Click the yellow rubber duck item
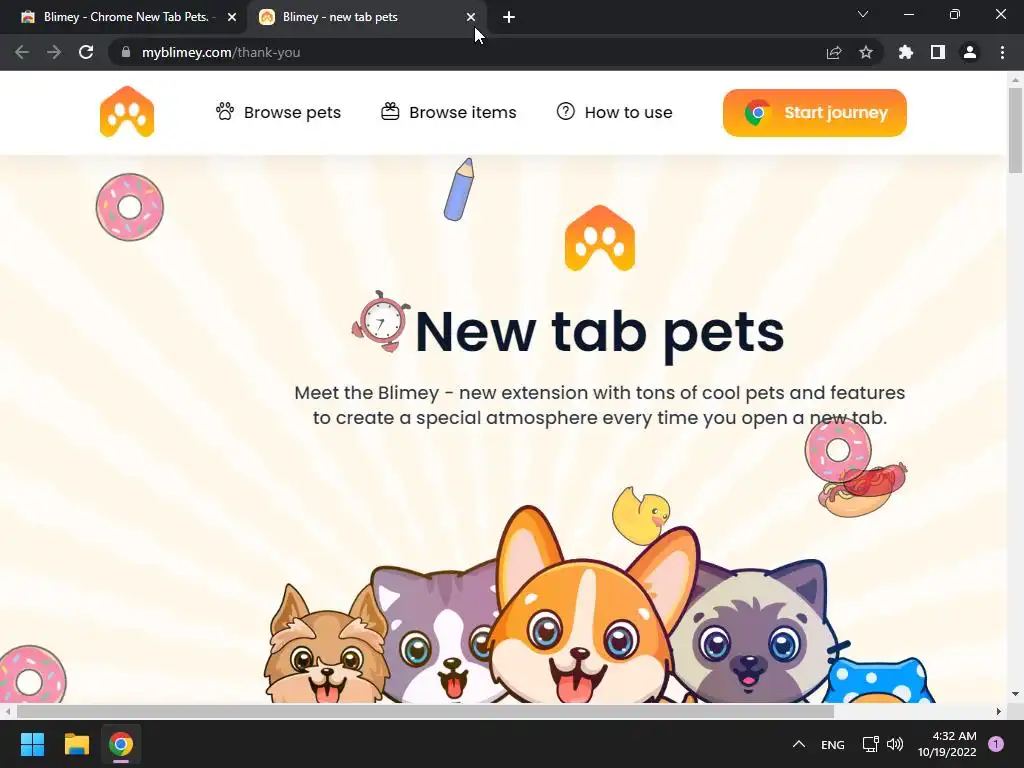The image size is (1024, 768). (x=641, y=516)
